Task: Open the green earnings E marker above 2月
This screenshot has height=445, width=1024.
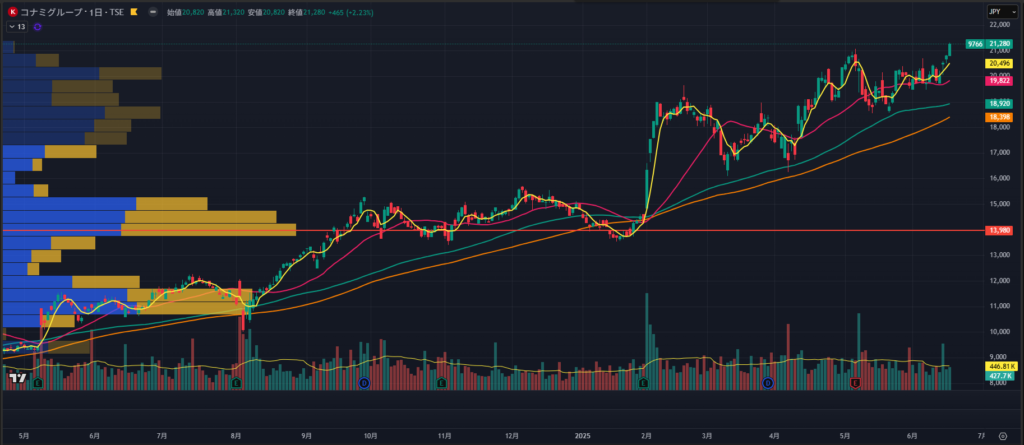Action: (643, 383)
